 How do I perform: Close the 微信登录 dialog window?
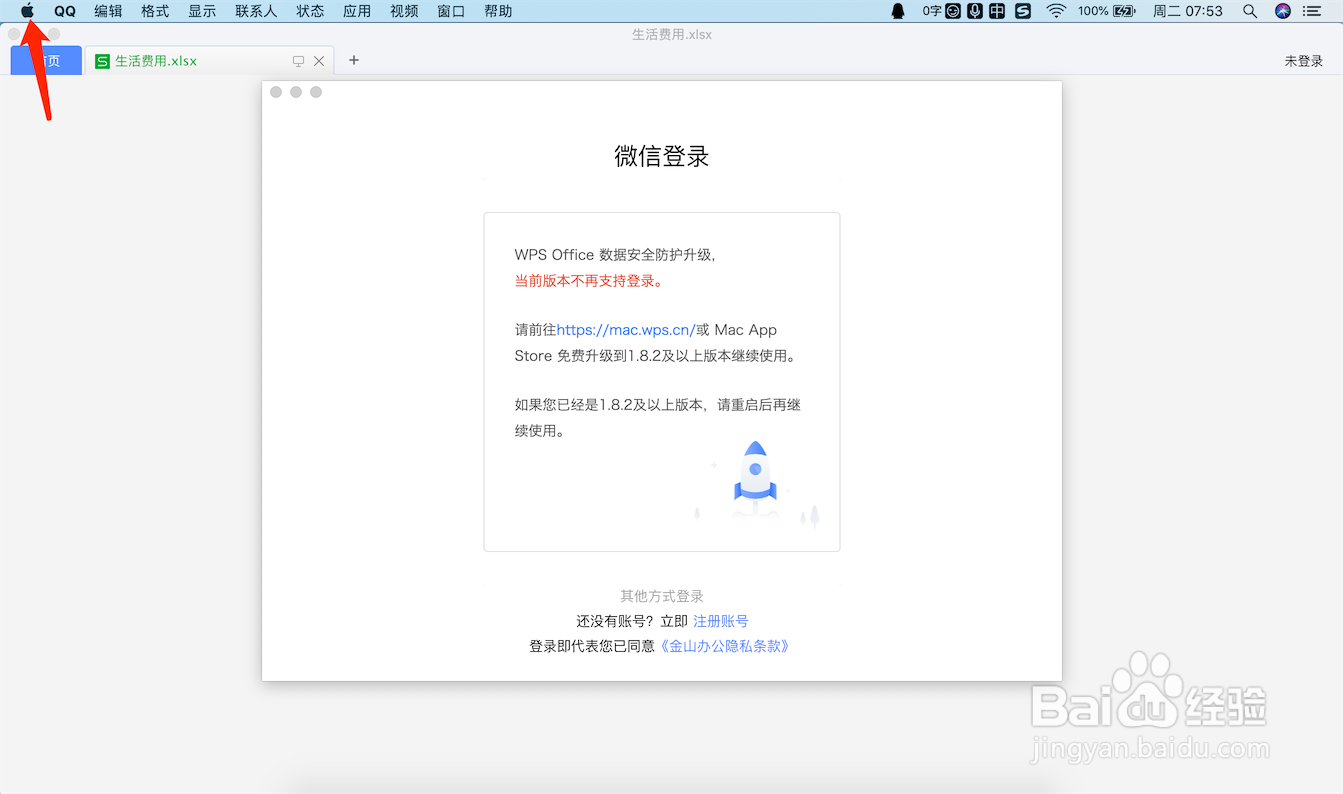[x=276, y=92]
